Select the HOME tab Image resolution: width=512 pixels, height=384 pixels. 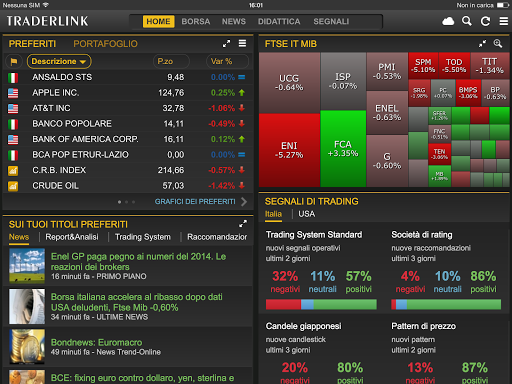158,21
